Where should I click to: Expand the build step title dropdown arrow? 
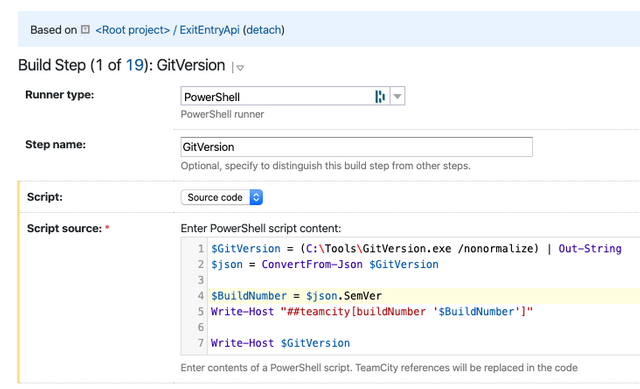pyautogui.click(x=240, y=68)
